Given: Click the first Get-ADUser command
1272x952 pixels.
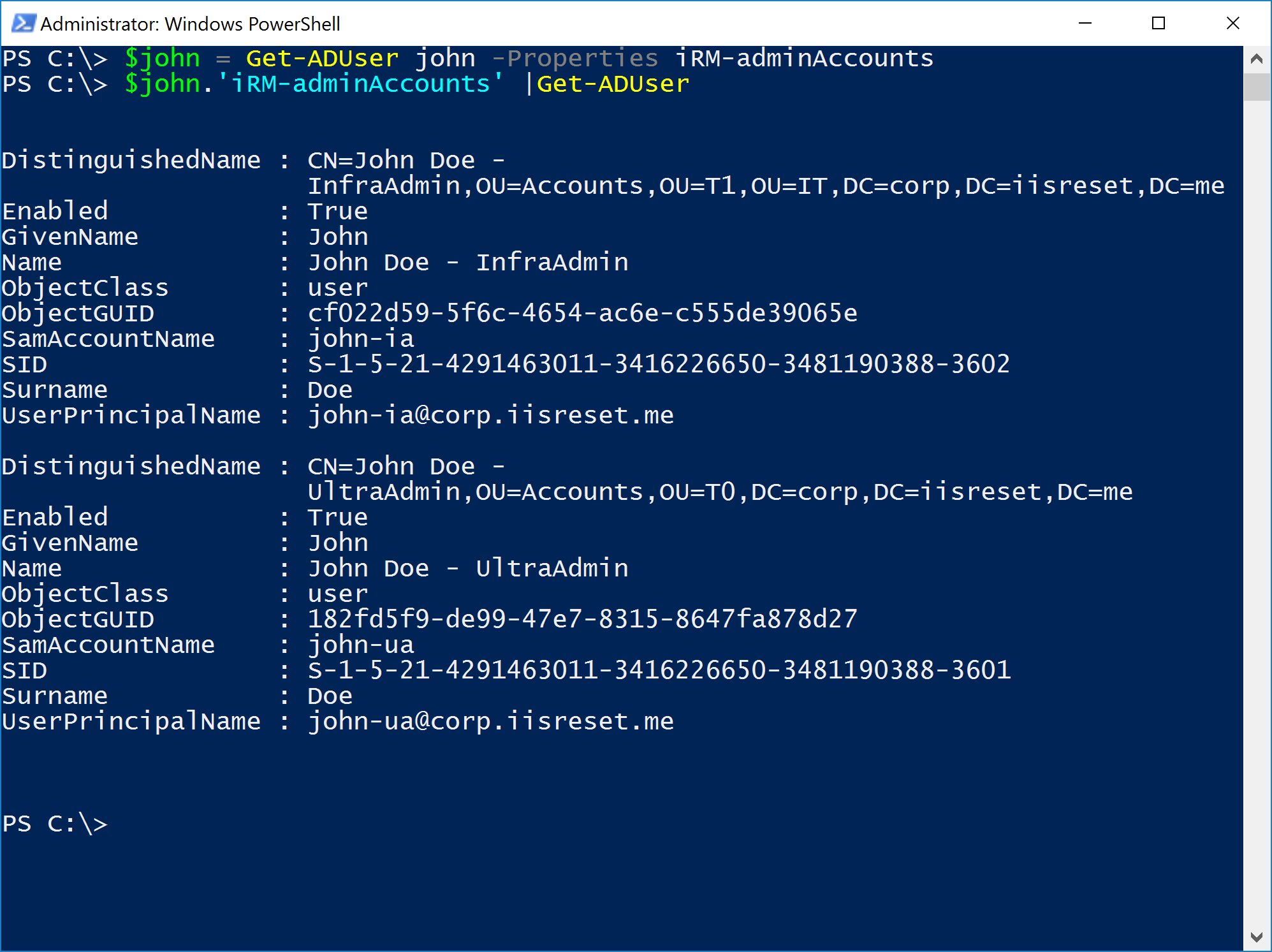Looking at the screenshot, I should click(323, 59).
